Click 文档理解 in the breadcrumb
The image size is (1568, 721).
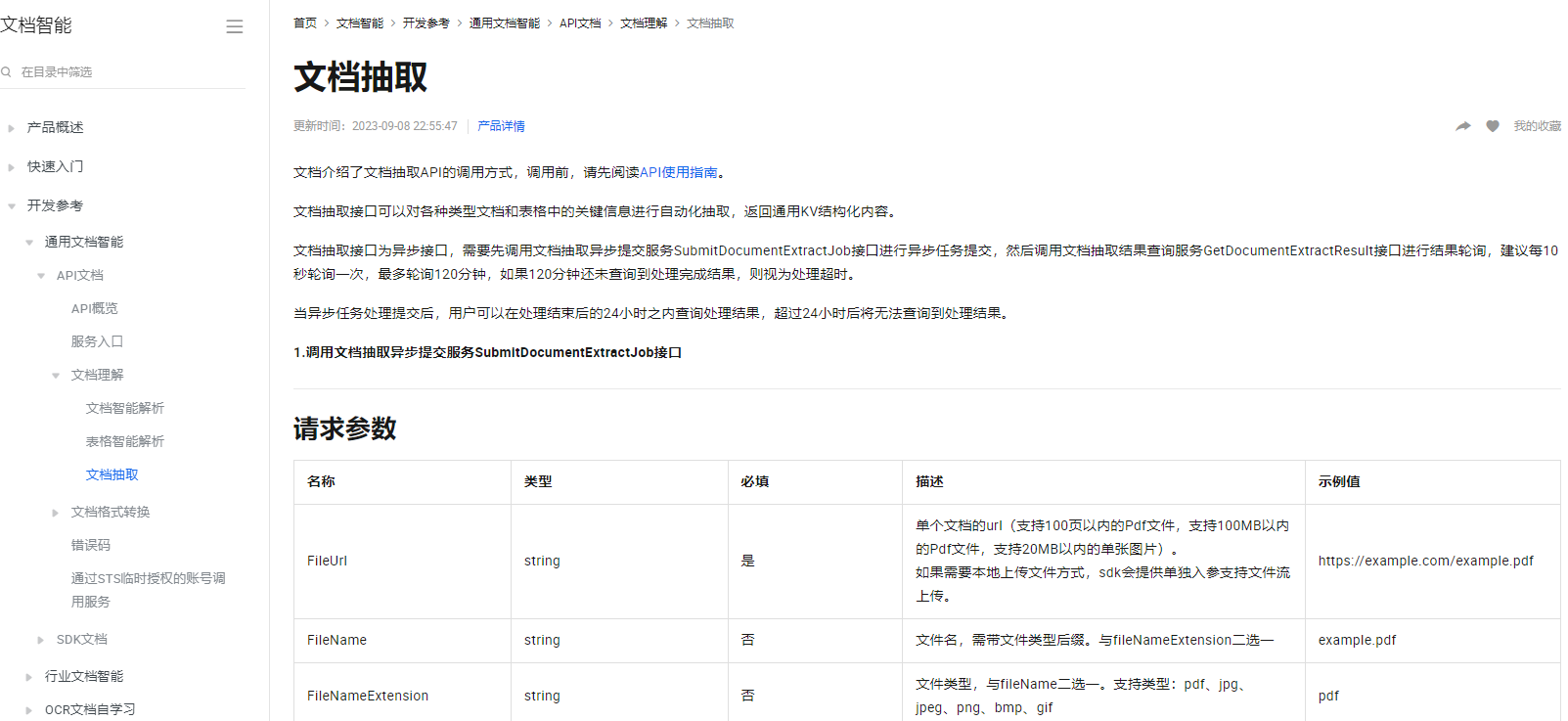tap(644, 23)
